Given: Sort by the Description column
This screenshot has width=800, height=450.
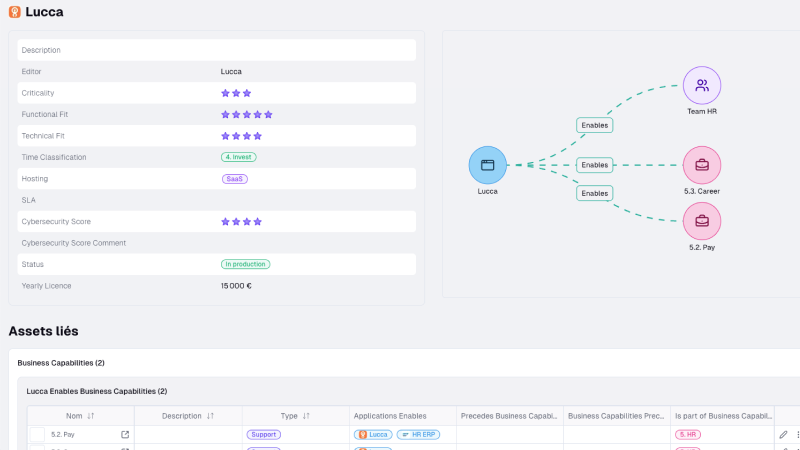Looking at the screenshot, I should 210,416.
